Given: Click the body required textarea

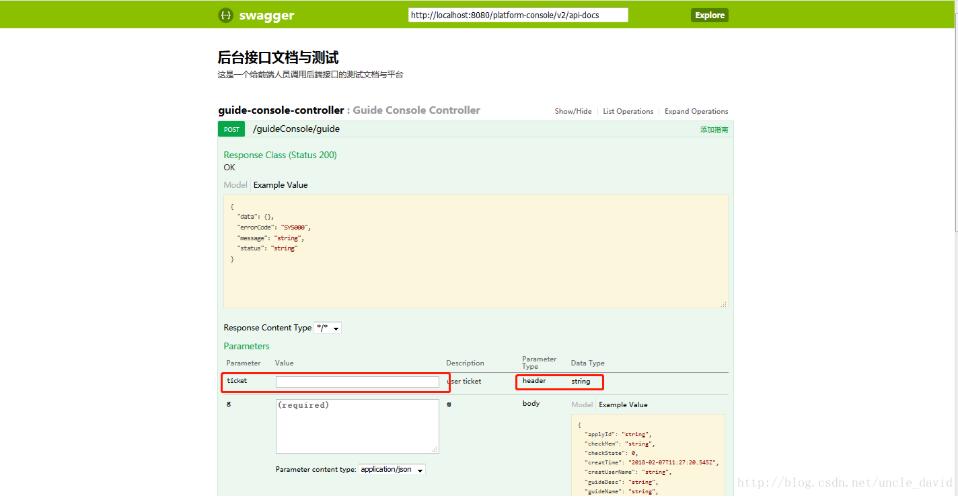Looking at the screenshot, I should 357,426.
